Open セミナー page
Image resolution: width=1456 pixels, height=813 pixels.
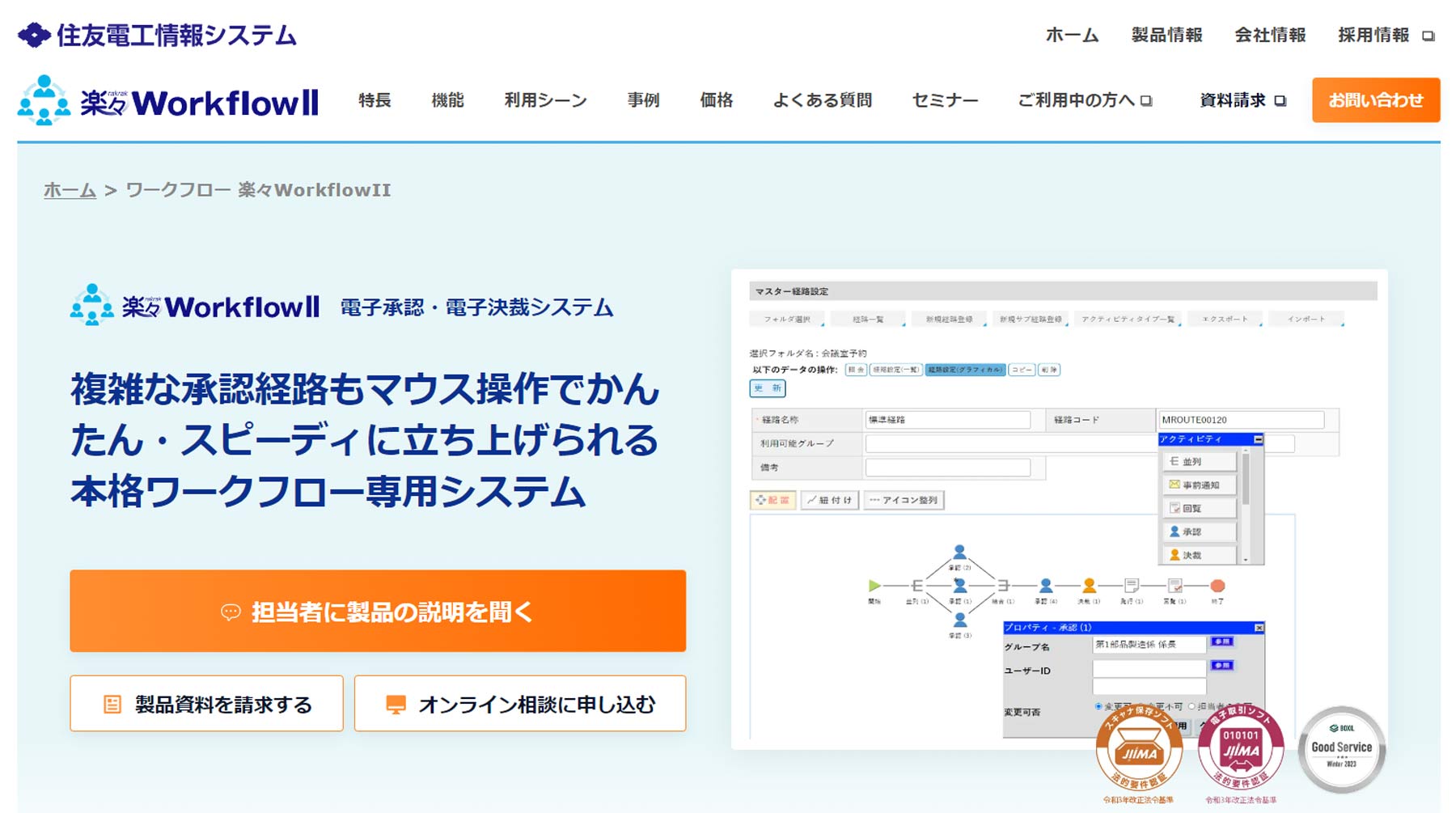click(945, 100)
